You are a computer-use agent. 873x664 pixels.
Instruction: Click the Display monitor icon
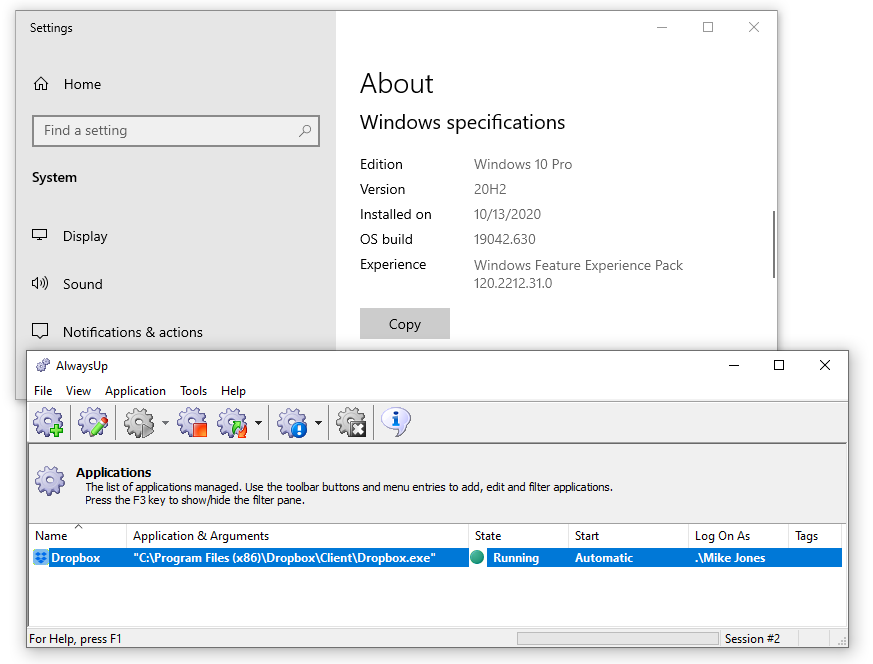[x=40, y=235]
